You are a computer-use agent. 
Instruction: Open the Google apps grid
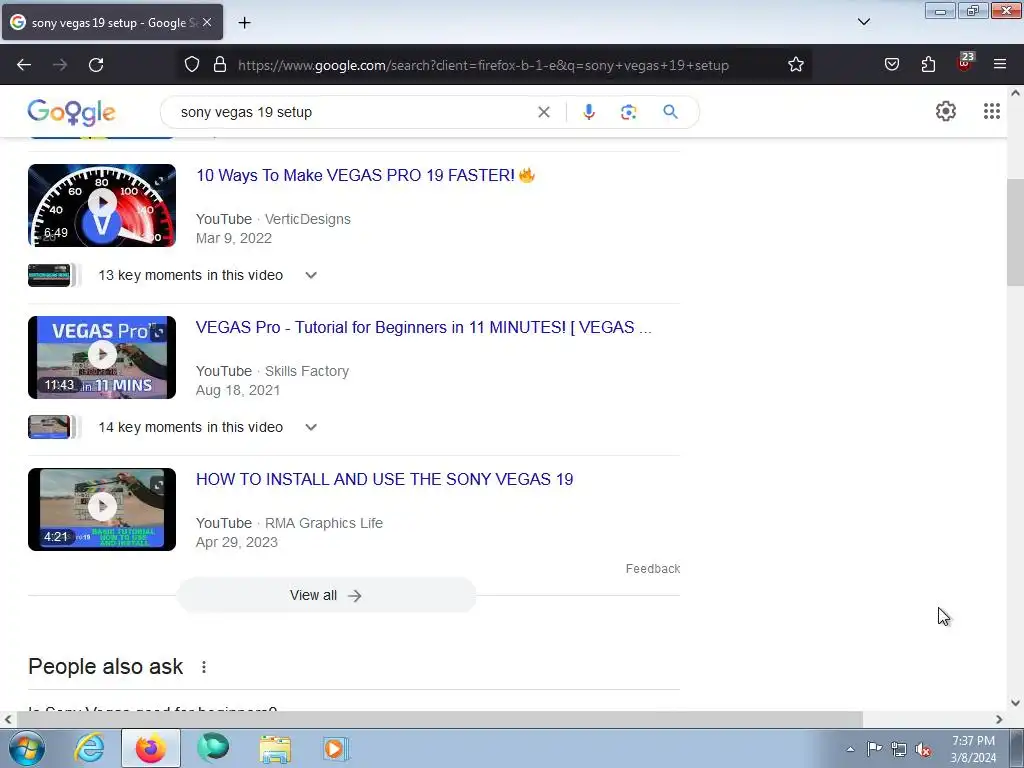(x=991, y=112)
